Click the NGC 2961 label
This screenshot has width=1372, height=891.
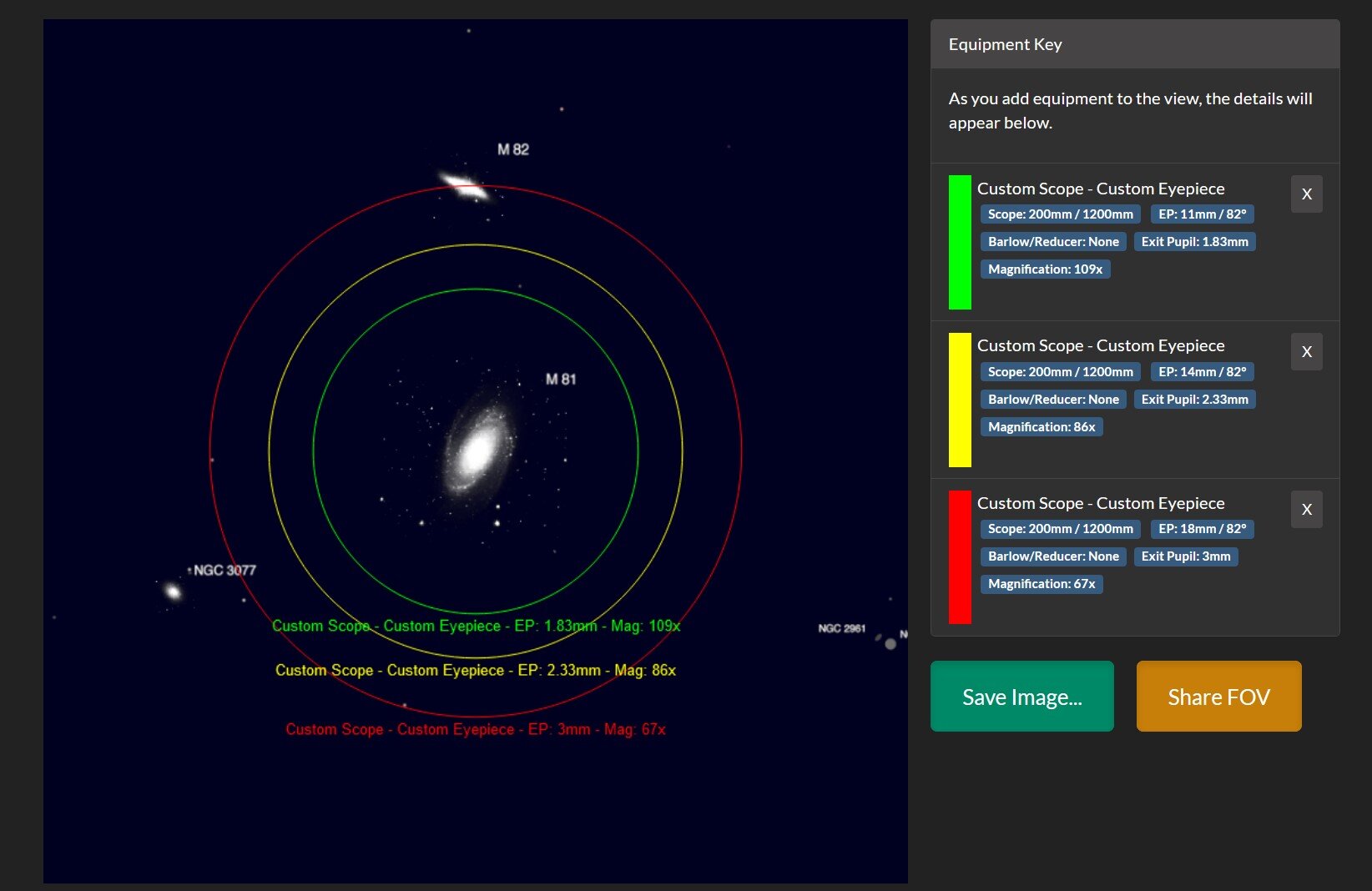coord(841,628)
